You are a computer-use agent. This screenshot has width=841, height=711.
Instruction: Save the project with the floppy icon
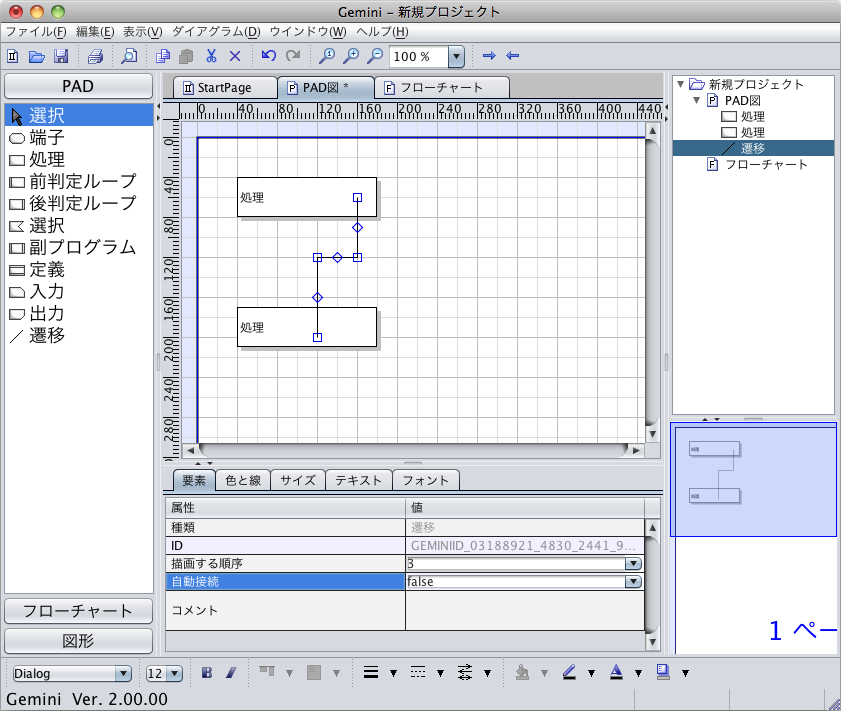tap(61, 56)
